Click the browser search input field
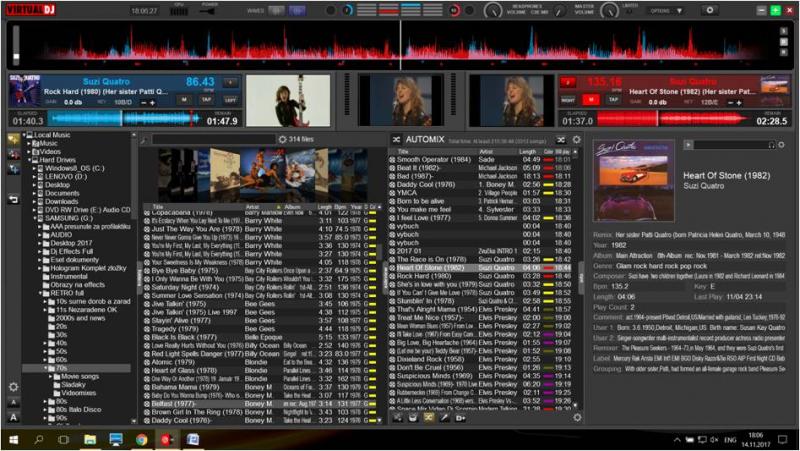The image size is (800, 451). (213, 139)
